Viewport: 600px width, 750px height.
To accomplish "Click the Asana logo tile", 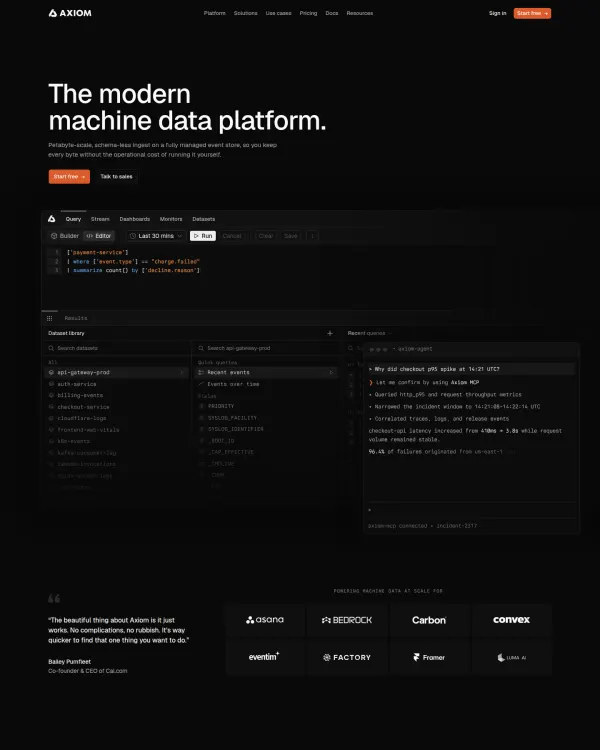I will click(265, 620).
